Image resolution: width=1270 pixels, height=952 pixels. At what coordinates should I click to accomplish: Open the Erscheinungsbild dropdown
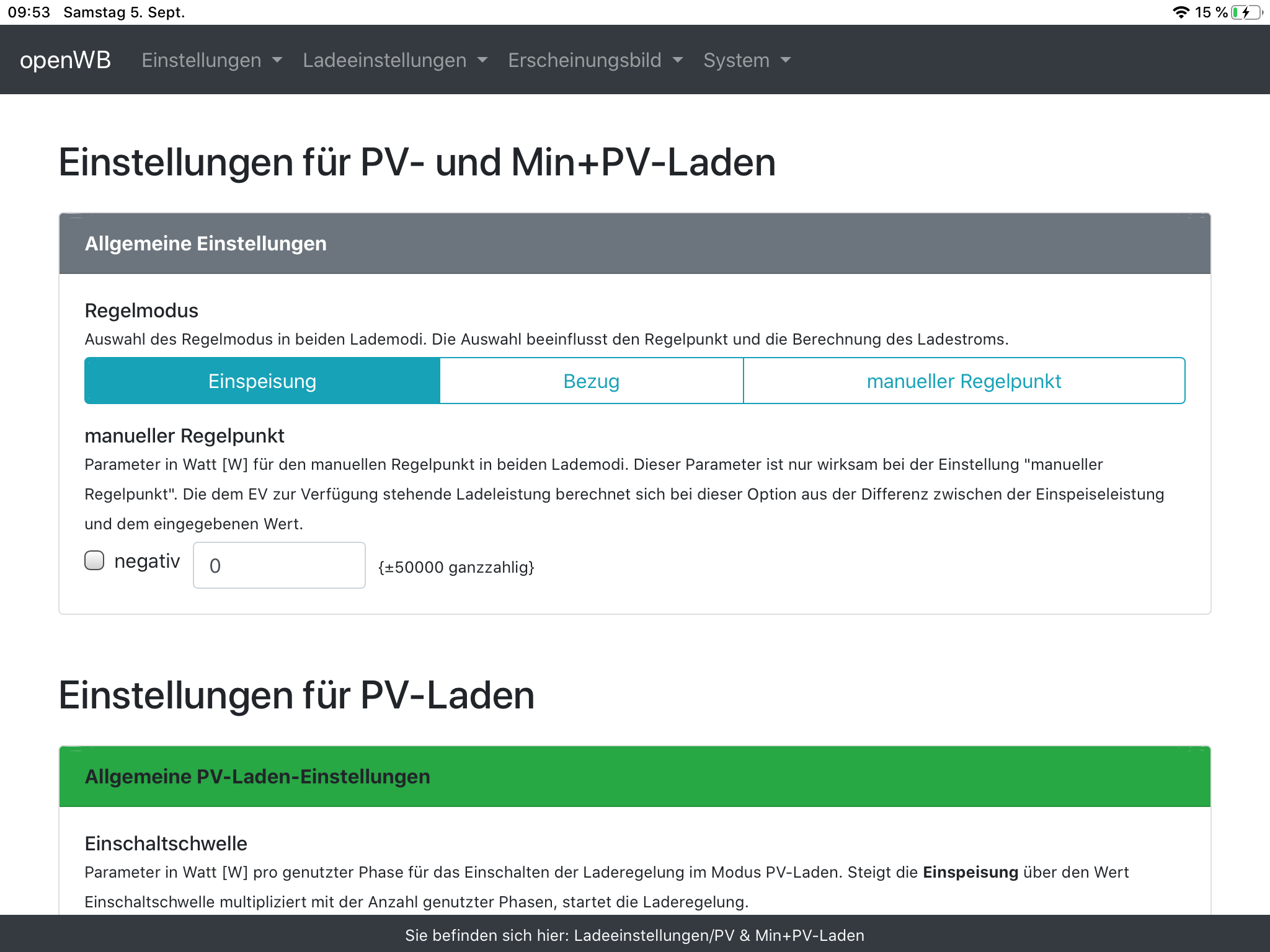pyautogui.click(x=595, y=60)
